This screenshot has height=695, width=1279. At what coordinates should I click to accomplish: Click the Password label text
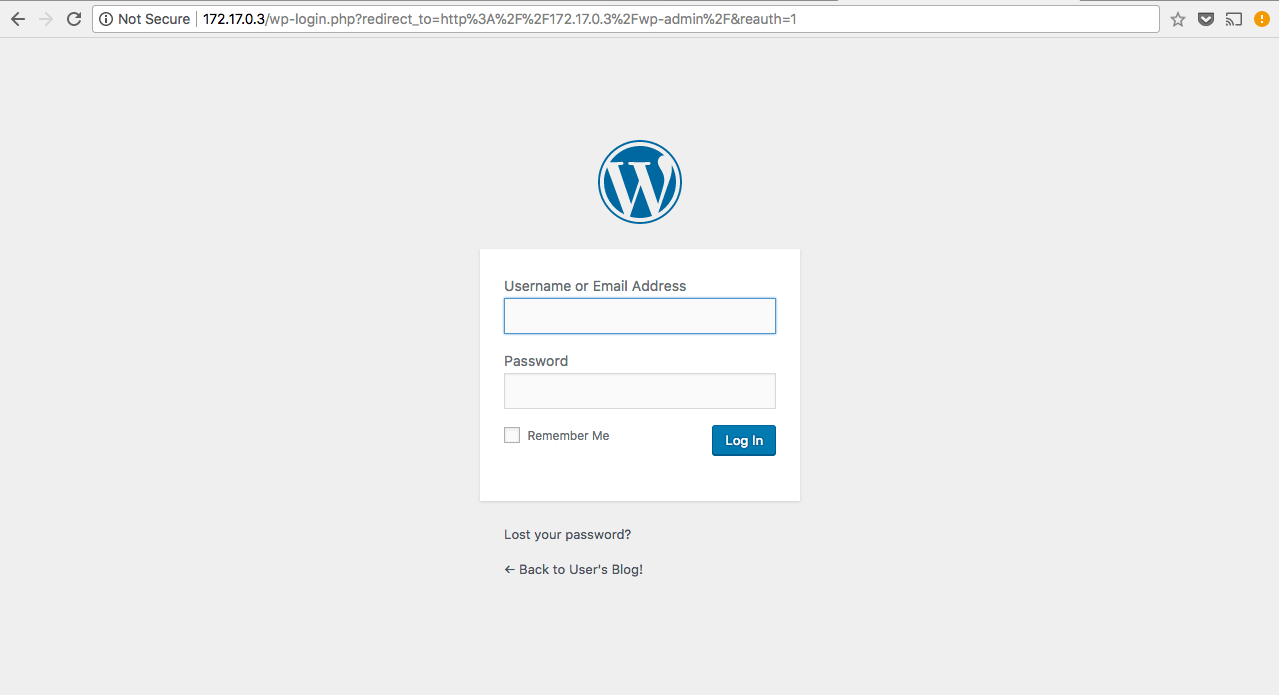pyautogui.click(x=536, y=361)
